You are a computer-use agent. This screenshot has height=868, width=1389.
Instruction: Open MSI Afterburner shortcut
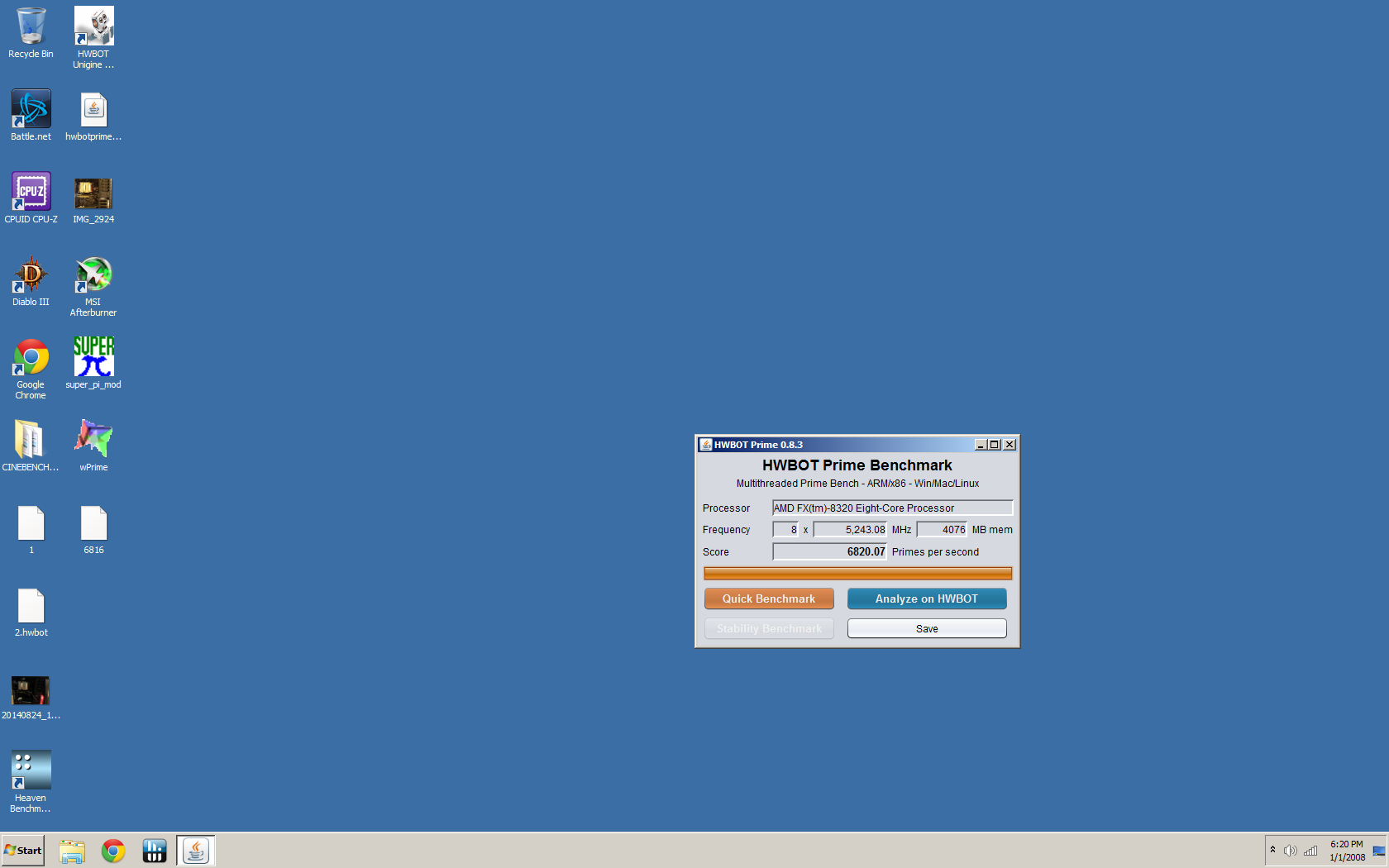click(x=93, y=286)
